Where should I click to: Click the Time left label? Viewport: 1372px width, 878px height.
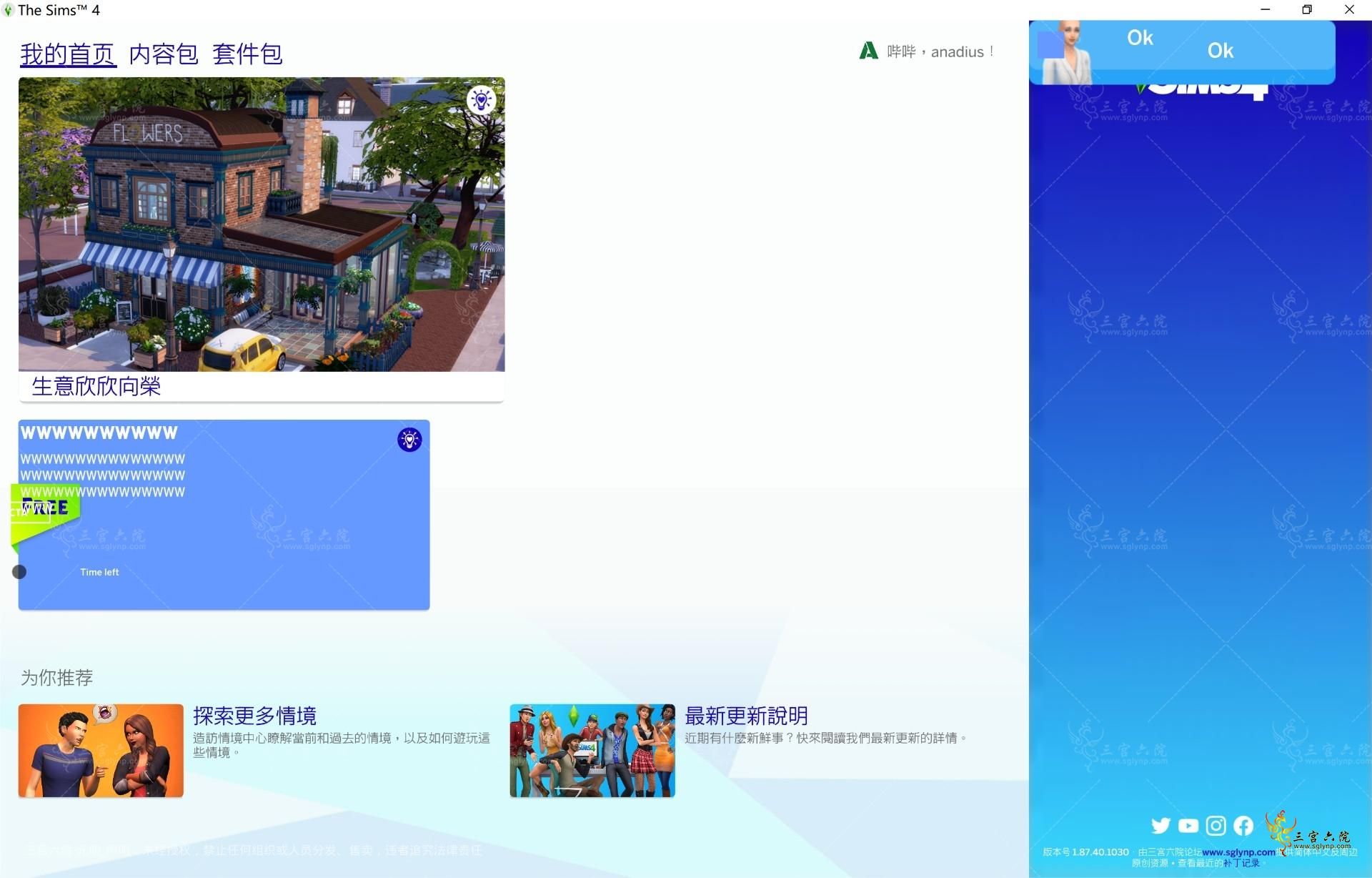click(99, 572)
